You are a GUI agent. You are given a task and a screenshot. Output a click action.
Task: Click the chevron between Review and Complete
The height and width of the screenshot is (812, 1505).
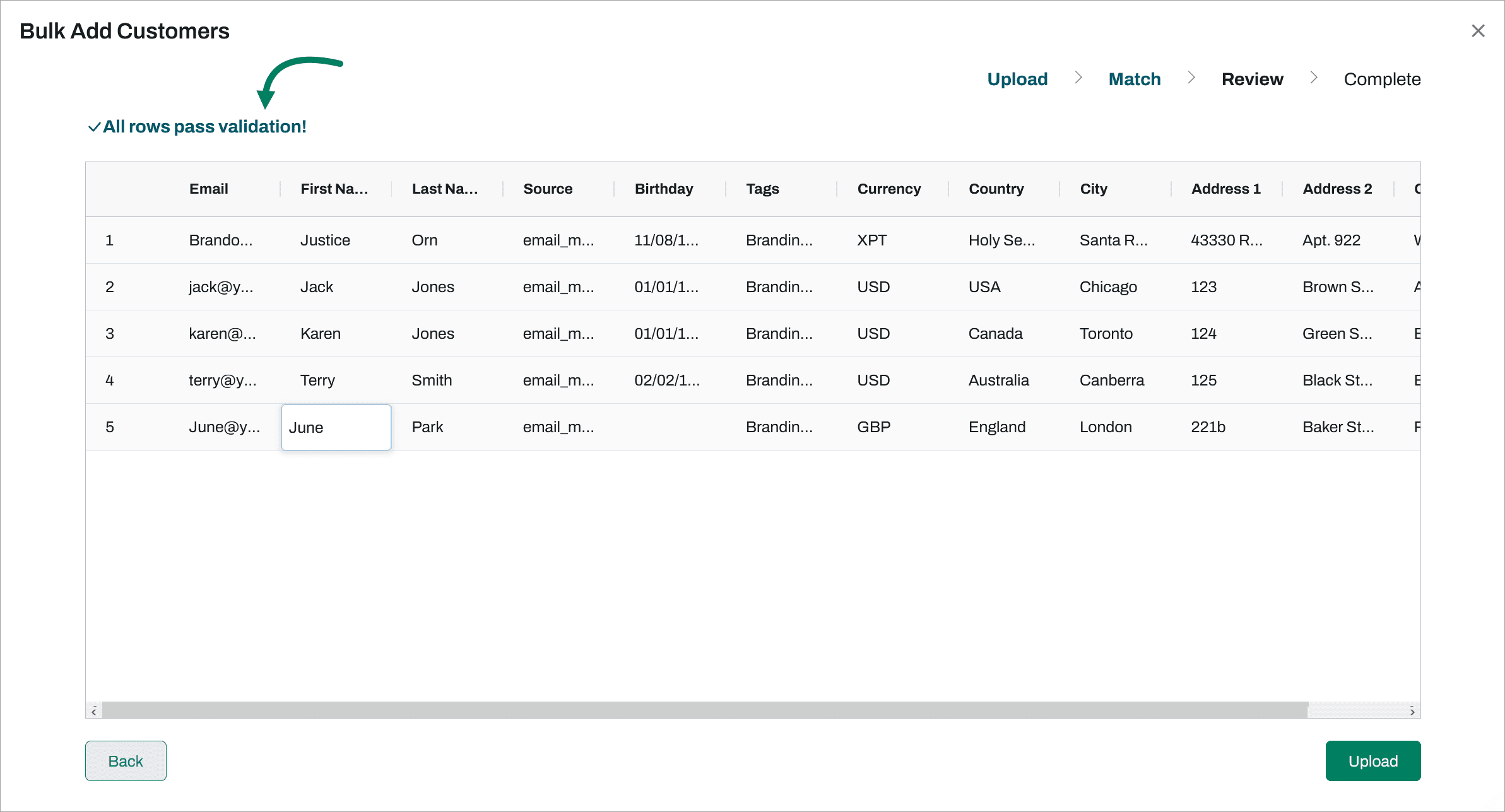tap(1314, 77)
